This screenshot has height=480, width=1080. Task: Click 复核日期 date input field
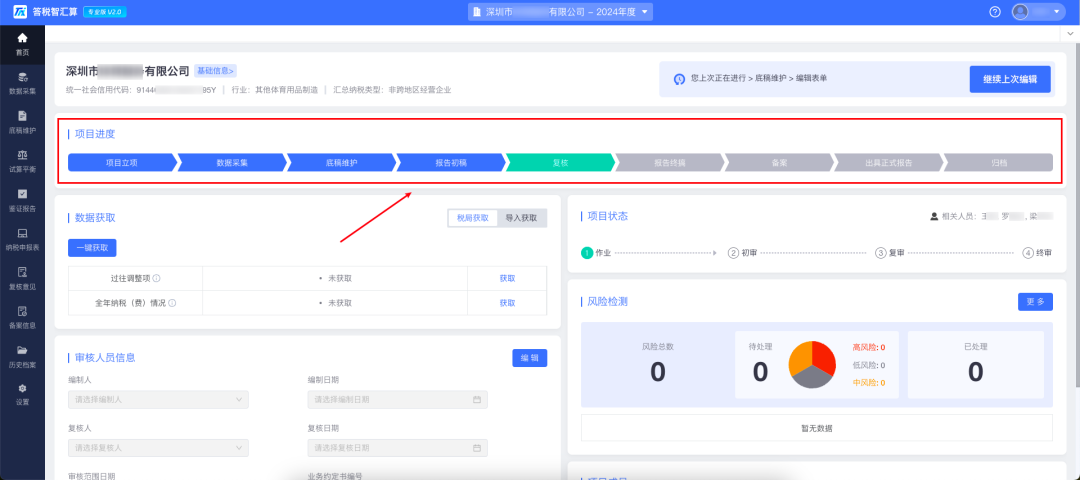397,448
